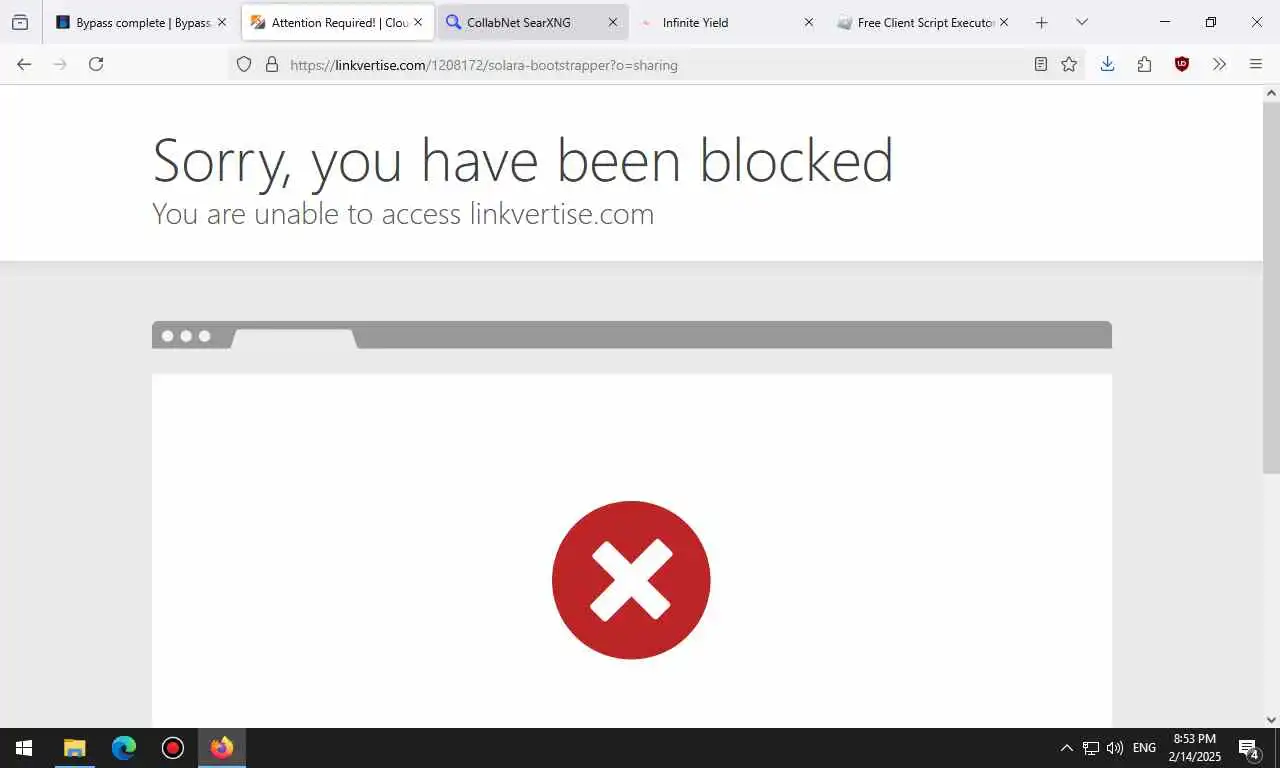Close the Infinite Yield tab
1280x768 pixels.
809,22
